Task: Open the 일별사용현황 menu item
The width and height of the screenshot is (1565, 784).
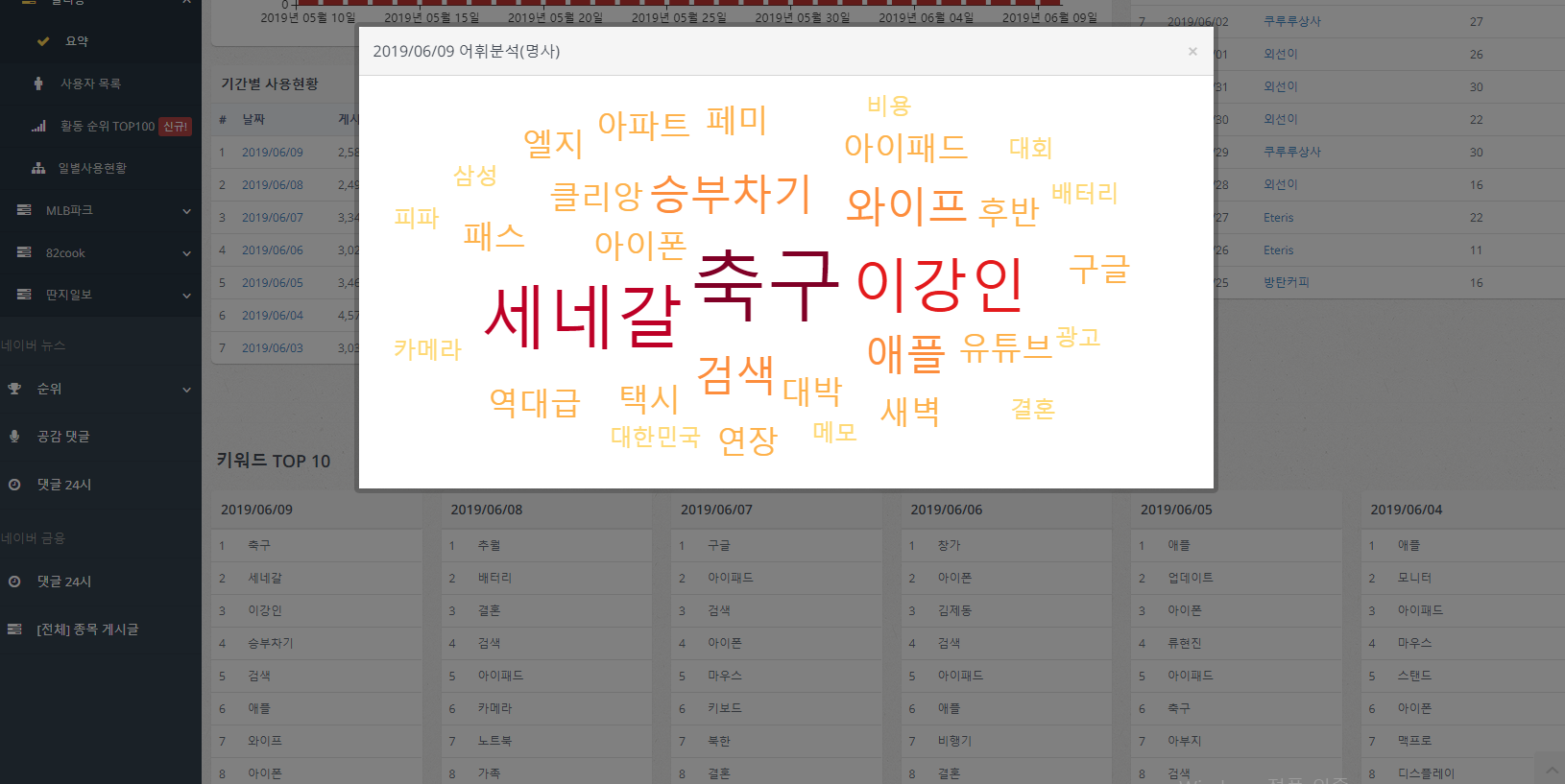Action: (92, 168)
